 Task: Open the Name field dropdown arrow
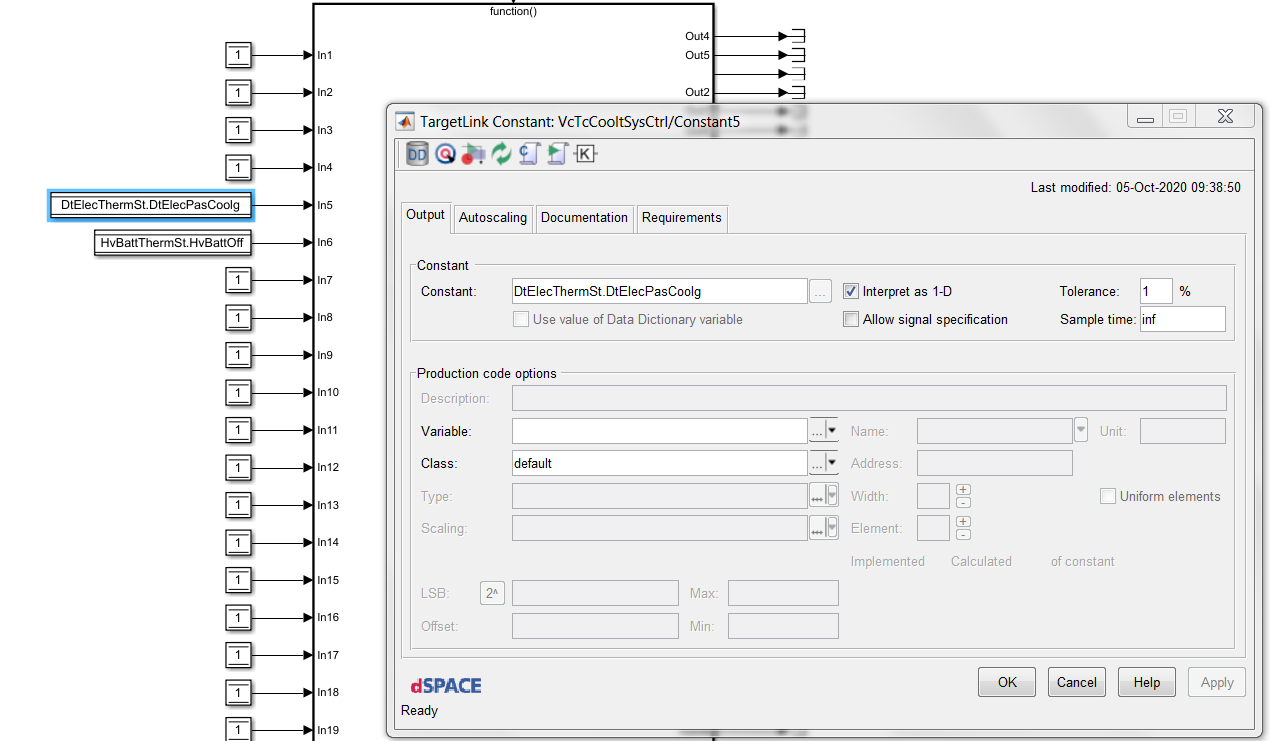[1080, 431]
